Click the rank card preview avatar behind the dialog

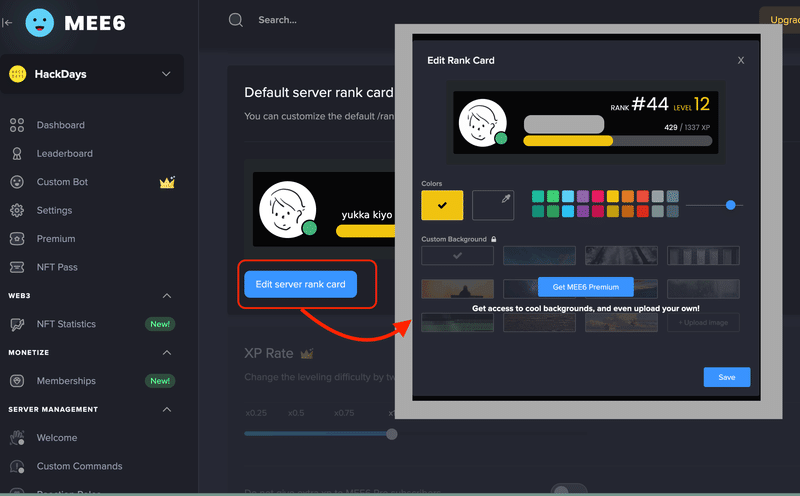[x=288, y=209]
